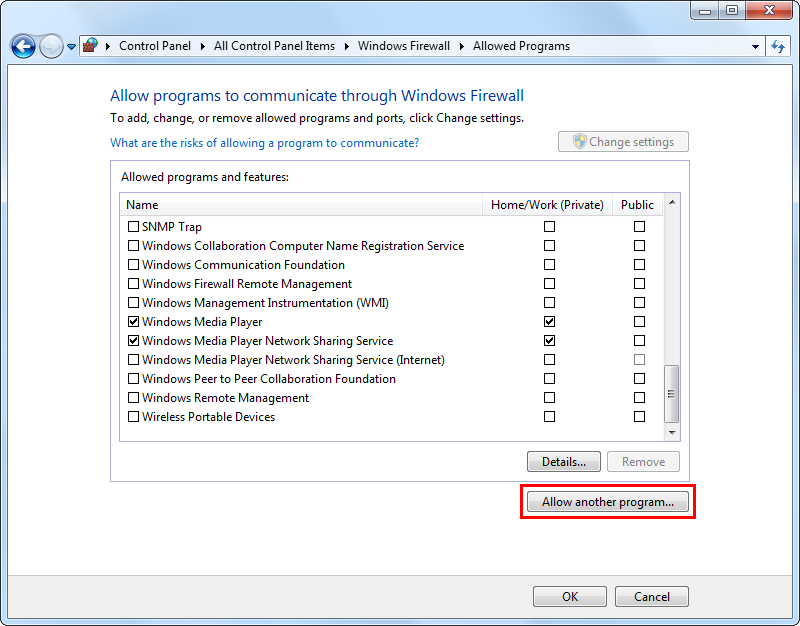
Task: Open the risks of allowing a program link
Action: (264, 143)
